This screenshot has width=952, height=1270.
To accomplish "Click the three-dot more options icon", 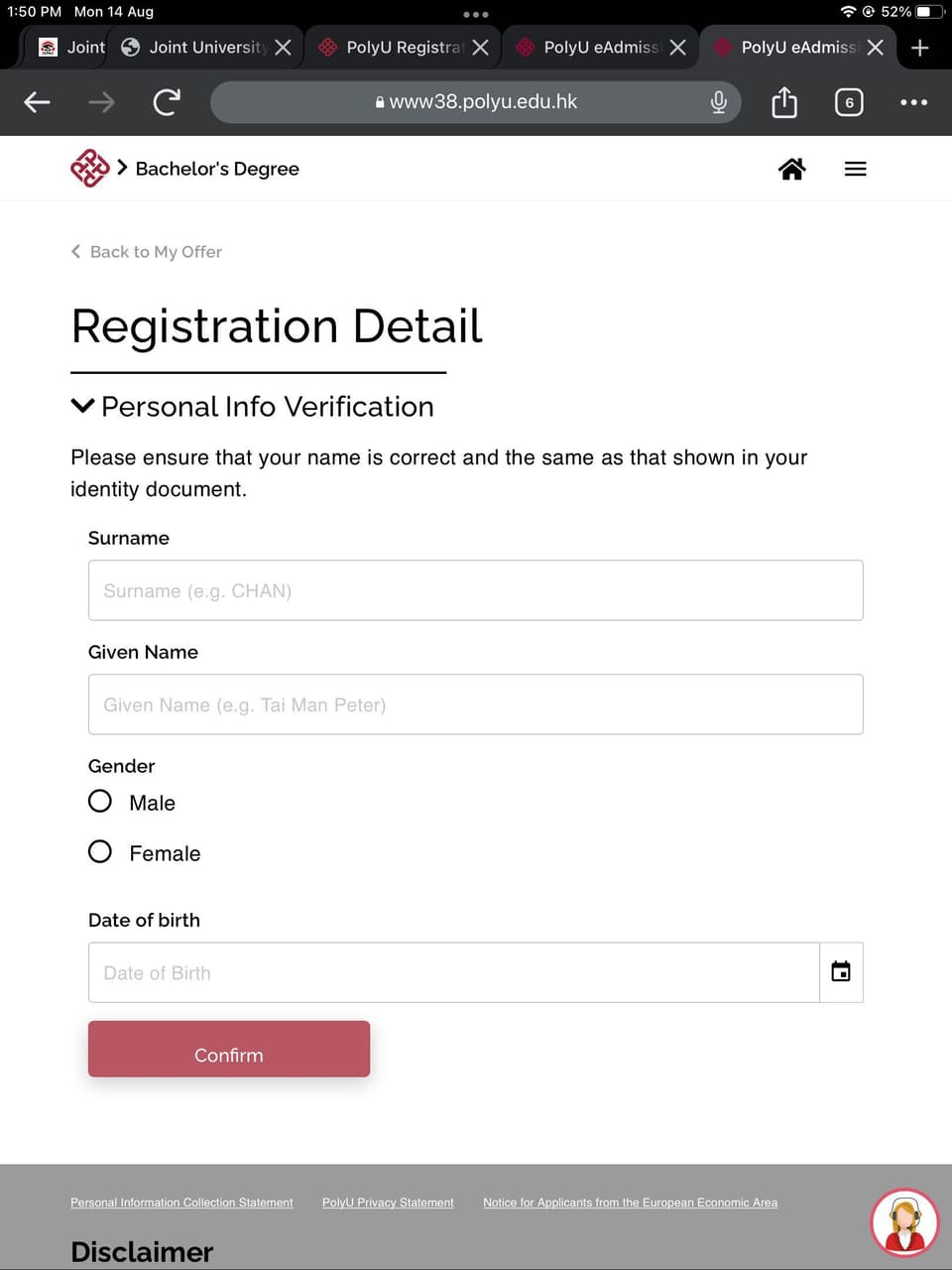I will [x=914, y=101].
